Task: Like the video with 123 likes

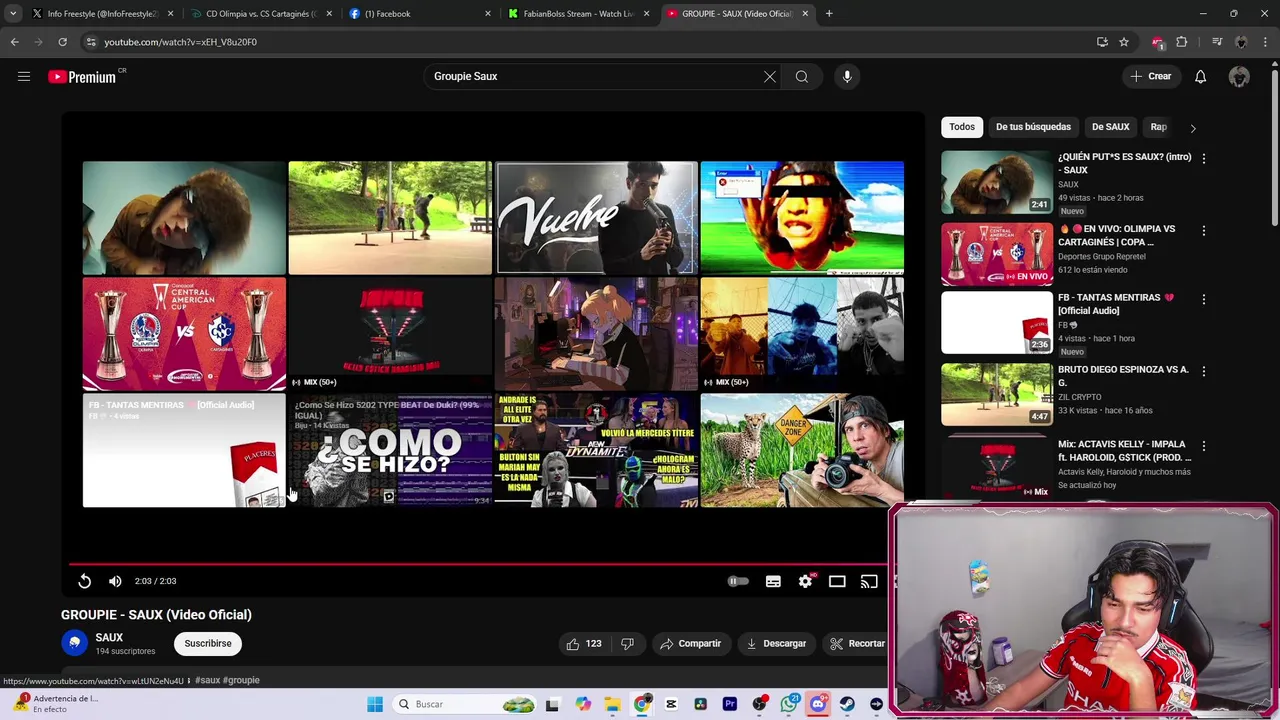Action: [x=584, y=643]
